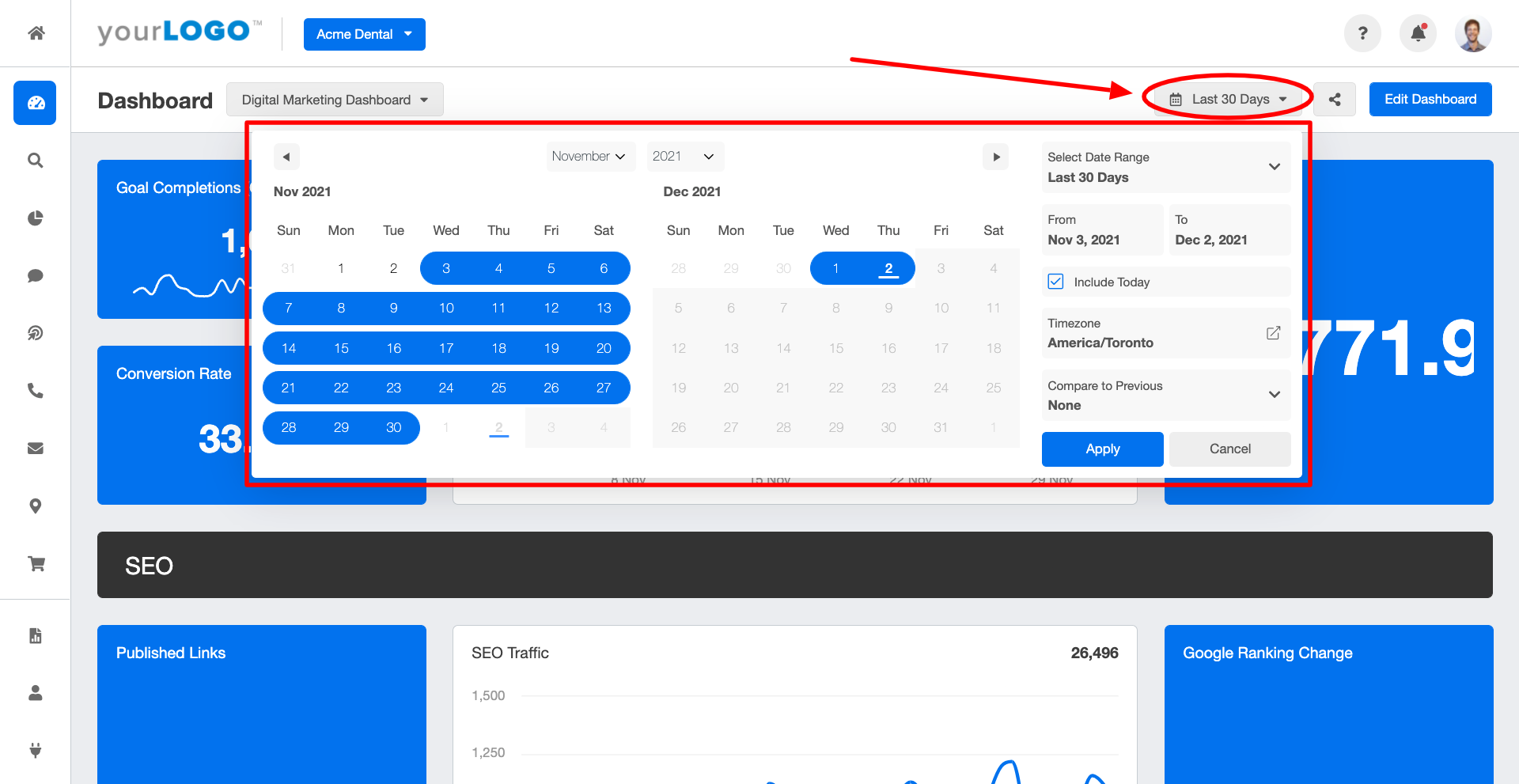Click the Published Links widget title
1519x784 pixels.
(x=171, y=653)
